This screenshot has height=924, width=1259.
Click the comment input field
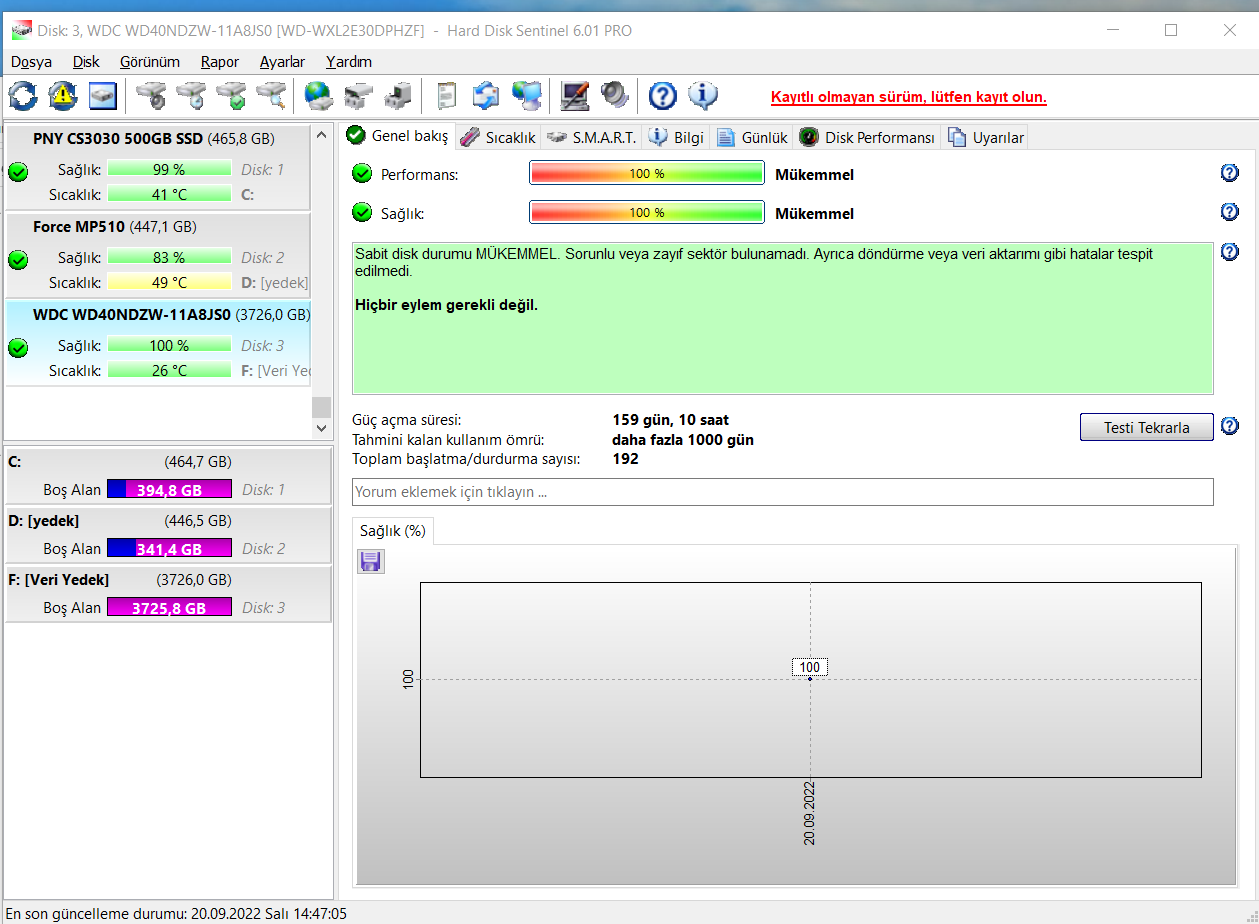tap(782, 492)
